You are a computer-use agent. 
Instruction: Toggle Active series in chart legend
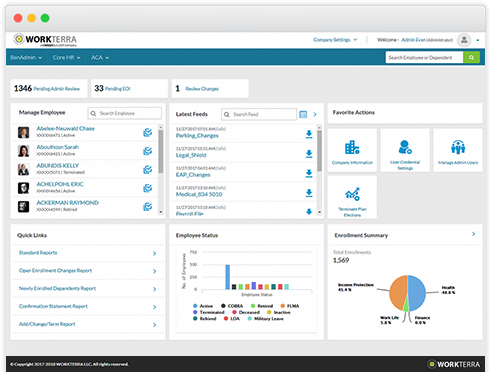(203, 306)
